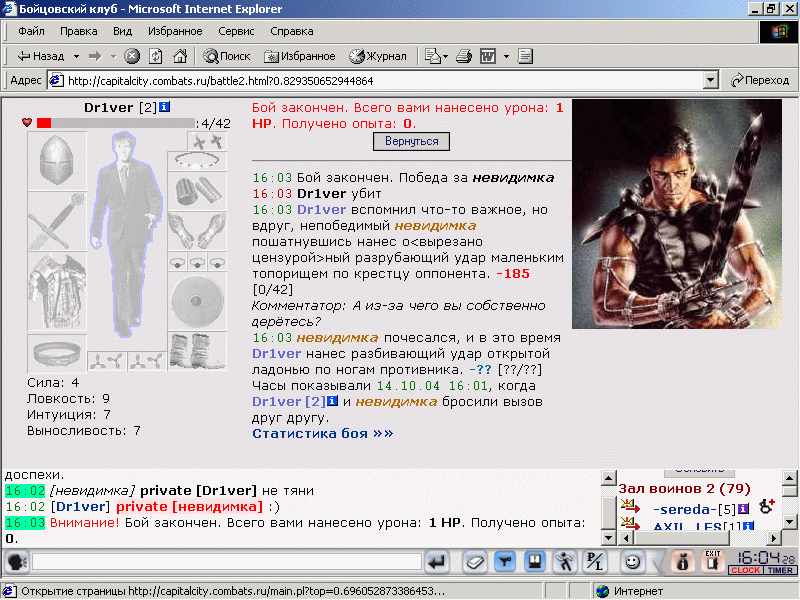Expand the address bar dropdown
This screenshot has width=800, height=600.
(710, 81)
